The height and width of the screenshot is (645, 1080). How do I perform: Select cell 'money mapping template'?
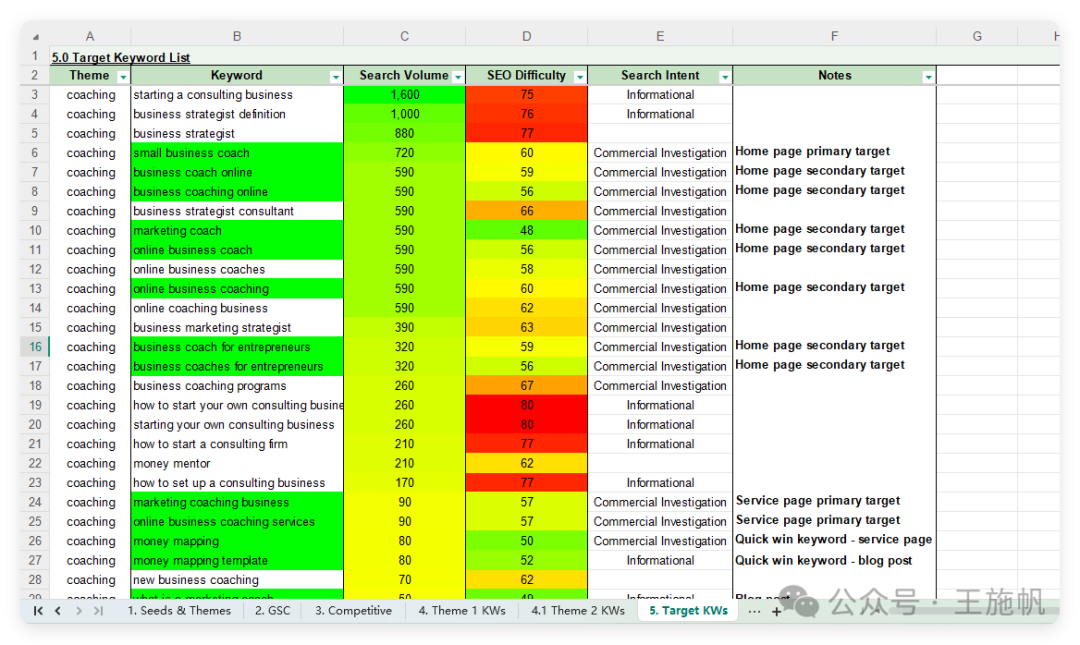(237, 561)
